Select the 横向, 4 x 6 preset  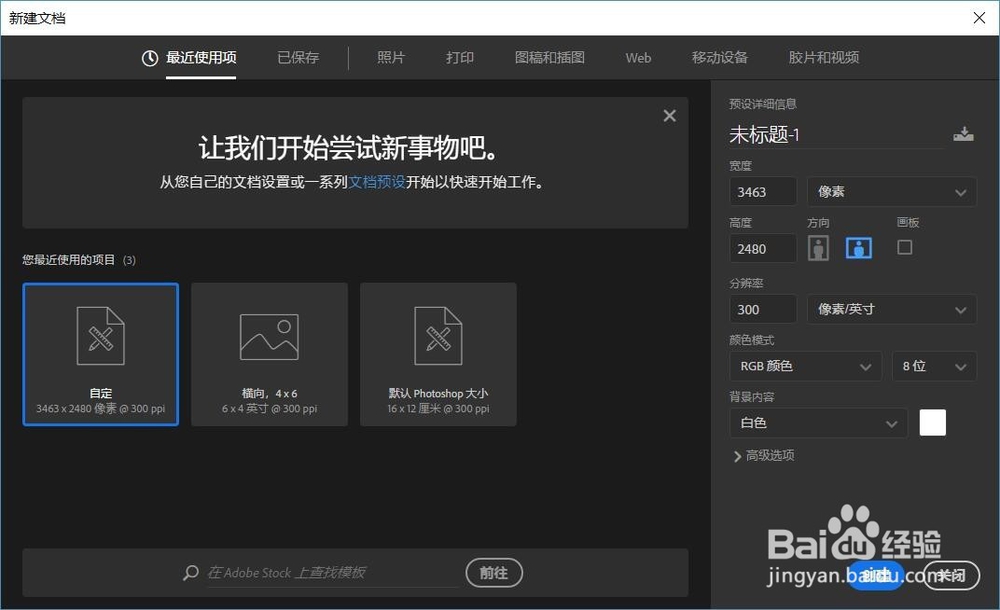coord(269,354)
